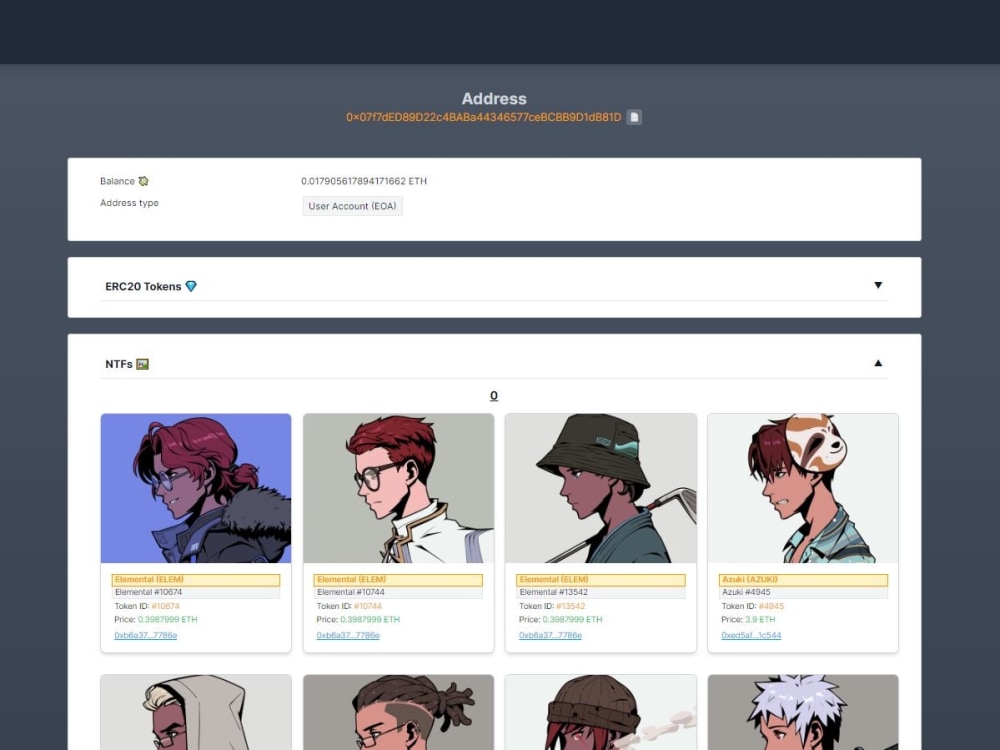Copy the wallet address with the copy icon

click(x=634, y=117)
